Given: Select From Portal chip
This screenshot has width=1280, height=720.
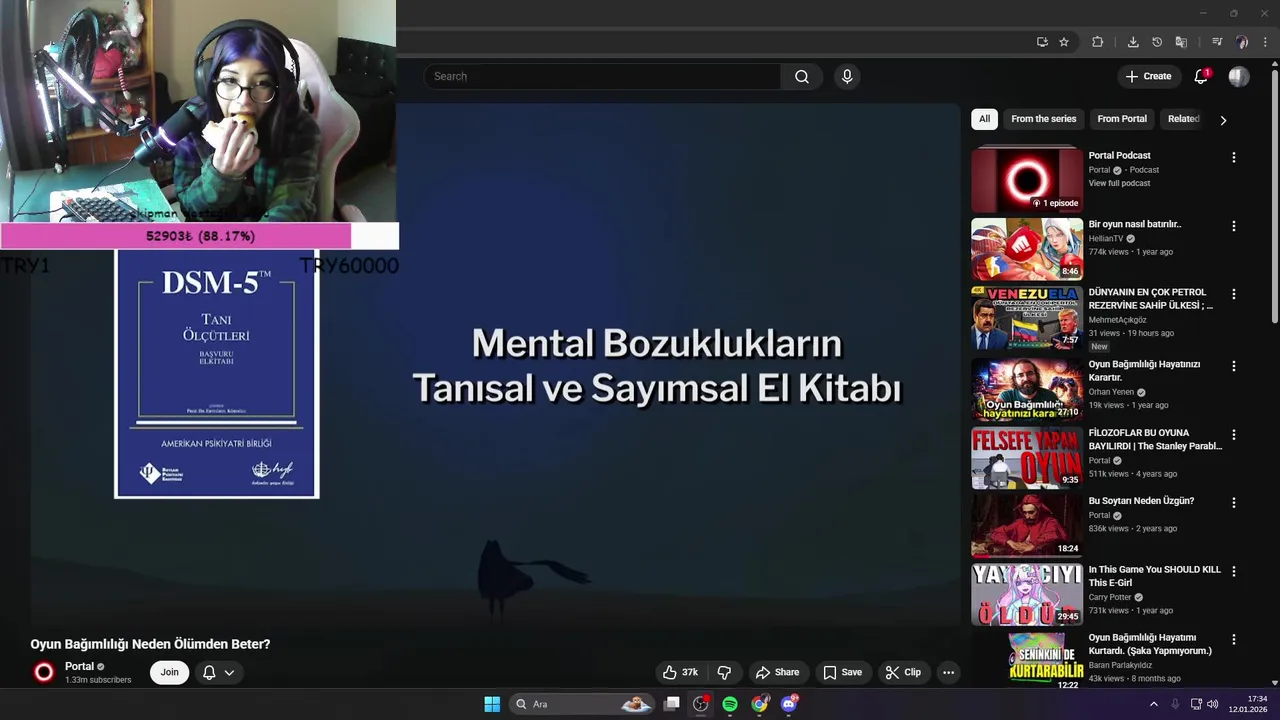Looking at the screenshot, I should click(x=1122, y=119).
